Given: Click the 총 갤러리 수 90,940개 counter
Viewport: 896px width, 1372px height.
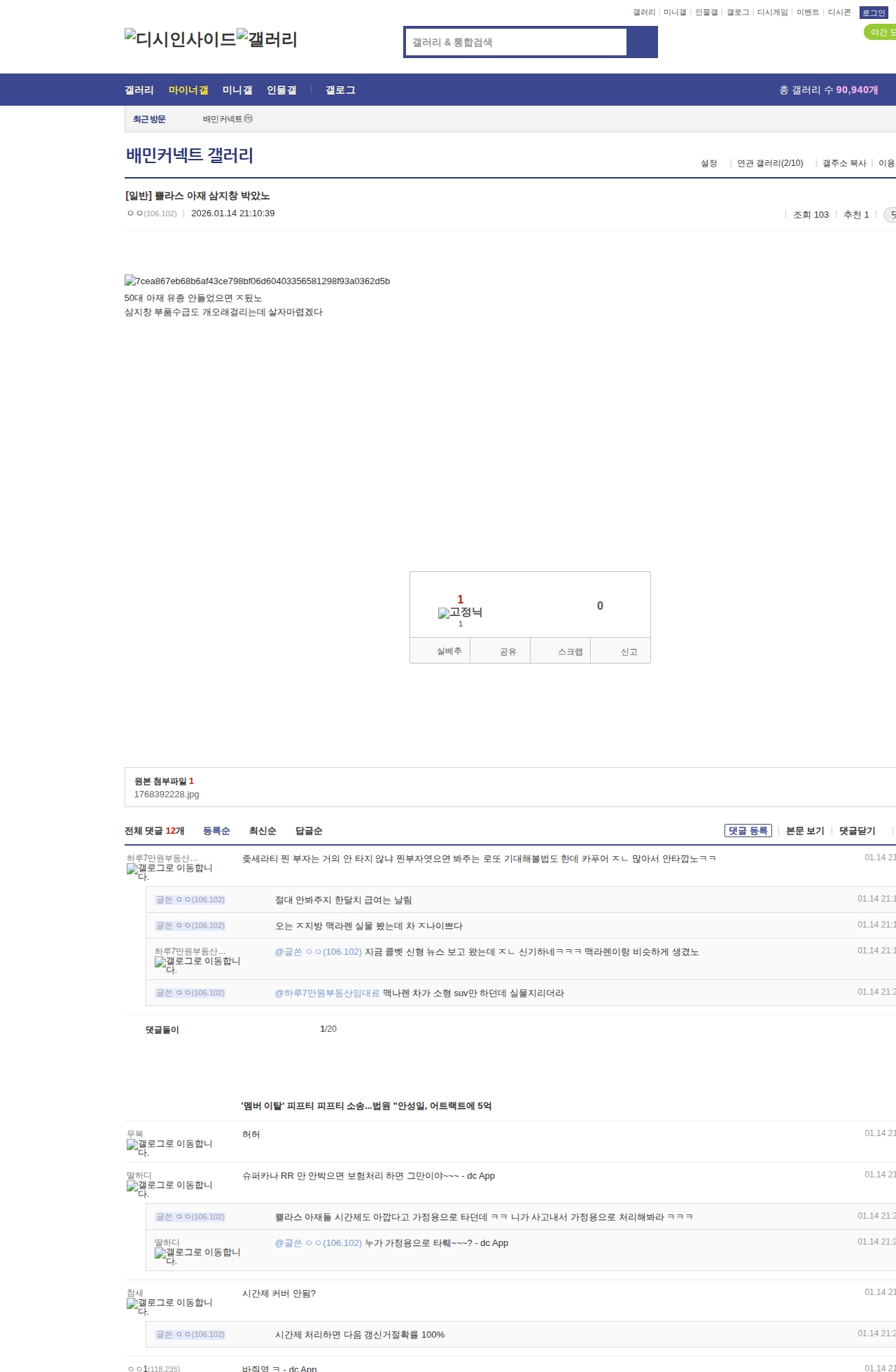Looking at the screenshot, I should click(x=829, y=90).
